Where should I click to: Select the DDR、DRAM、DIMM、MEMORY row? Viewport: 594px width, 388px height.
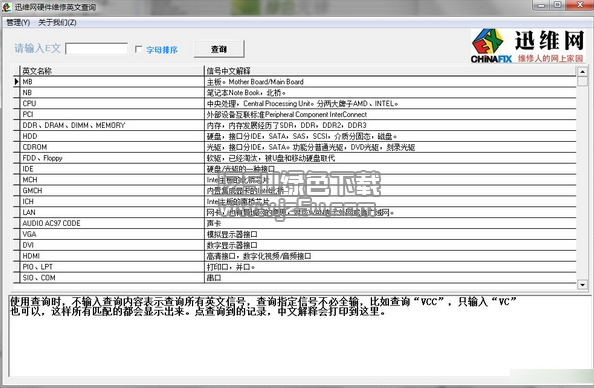pos(295,125)
